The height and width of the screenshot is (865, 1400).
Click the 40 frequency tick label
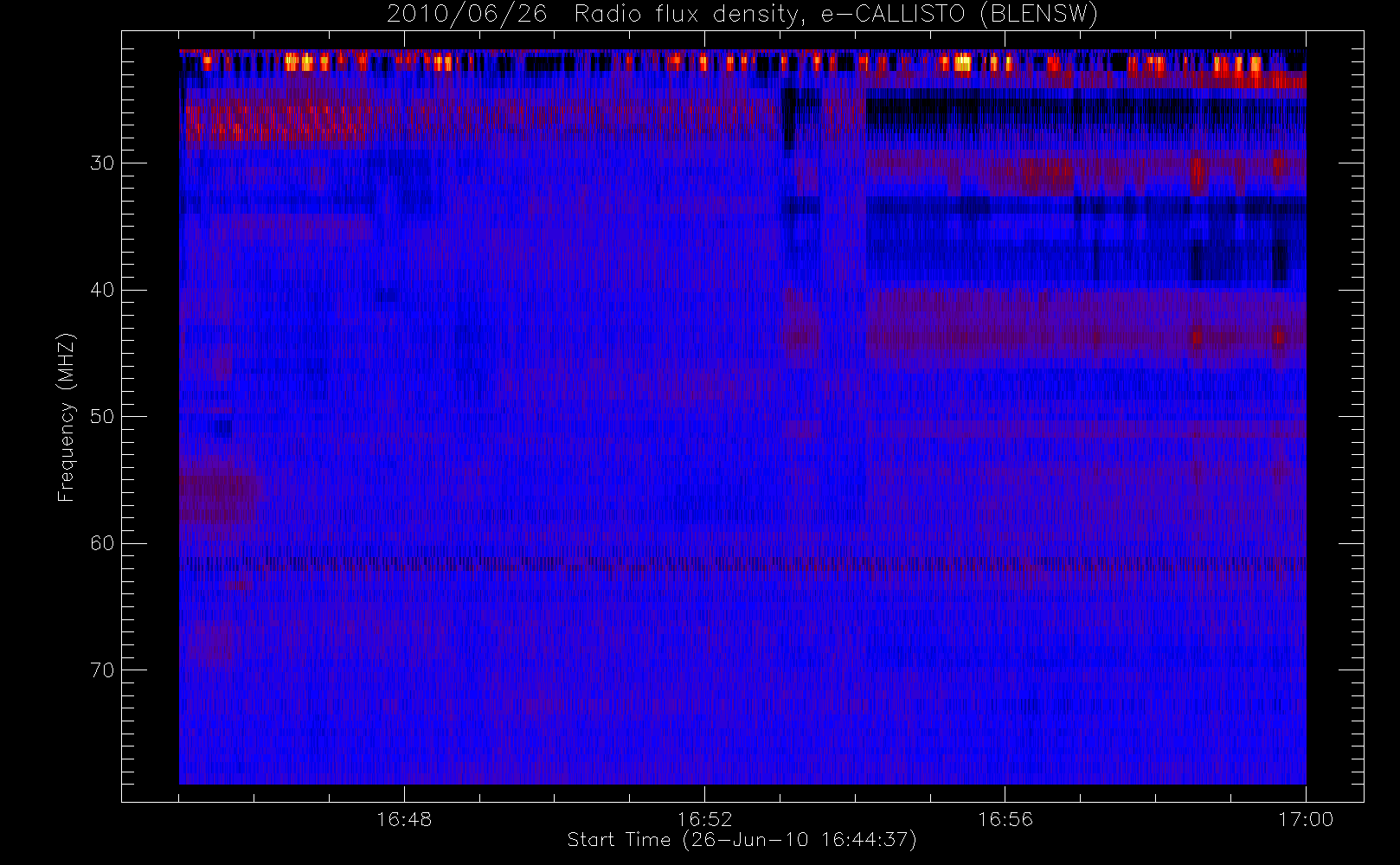(102, 290)
